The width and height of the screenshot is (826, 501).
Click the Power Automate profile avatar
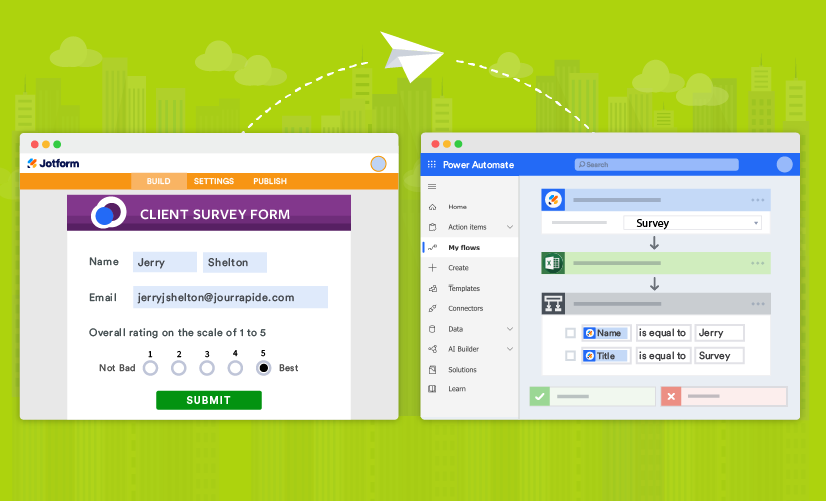(x=784, y=164)
